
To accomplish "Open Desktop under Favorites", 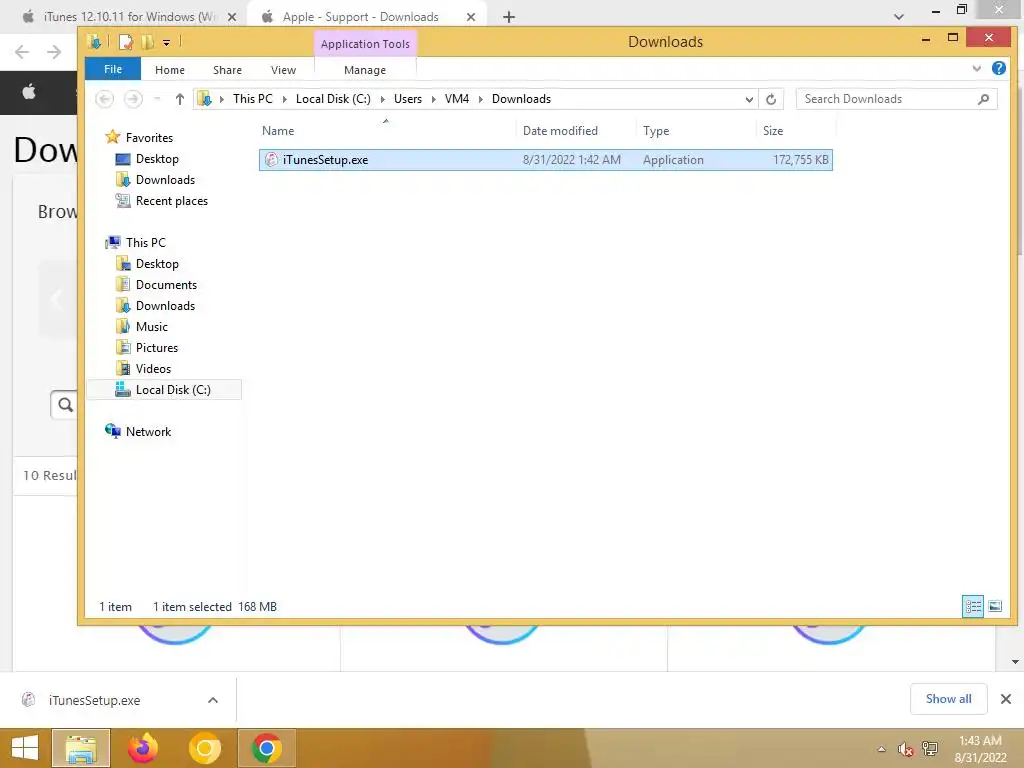I will pyautogui.click(x=157, y=159).
